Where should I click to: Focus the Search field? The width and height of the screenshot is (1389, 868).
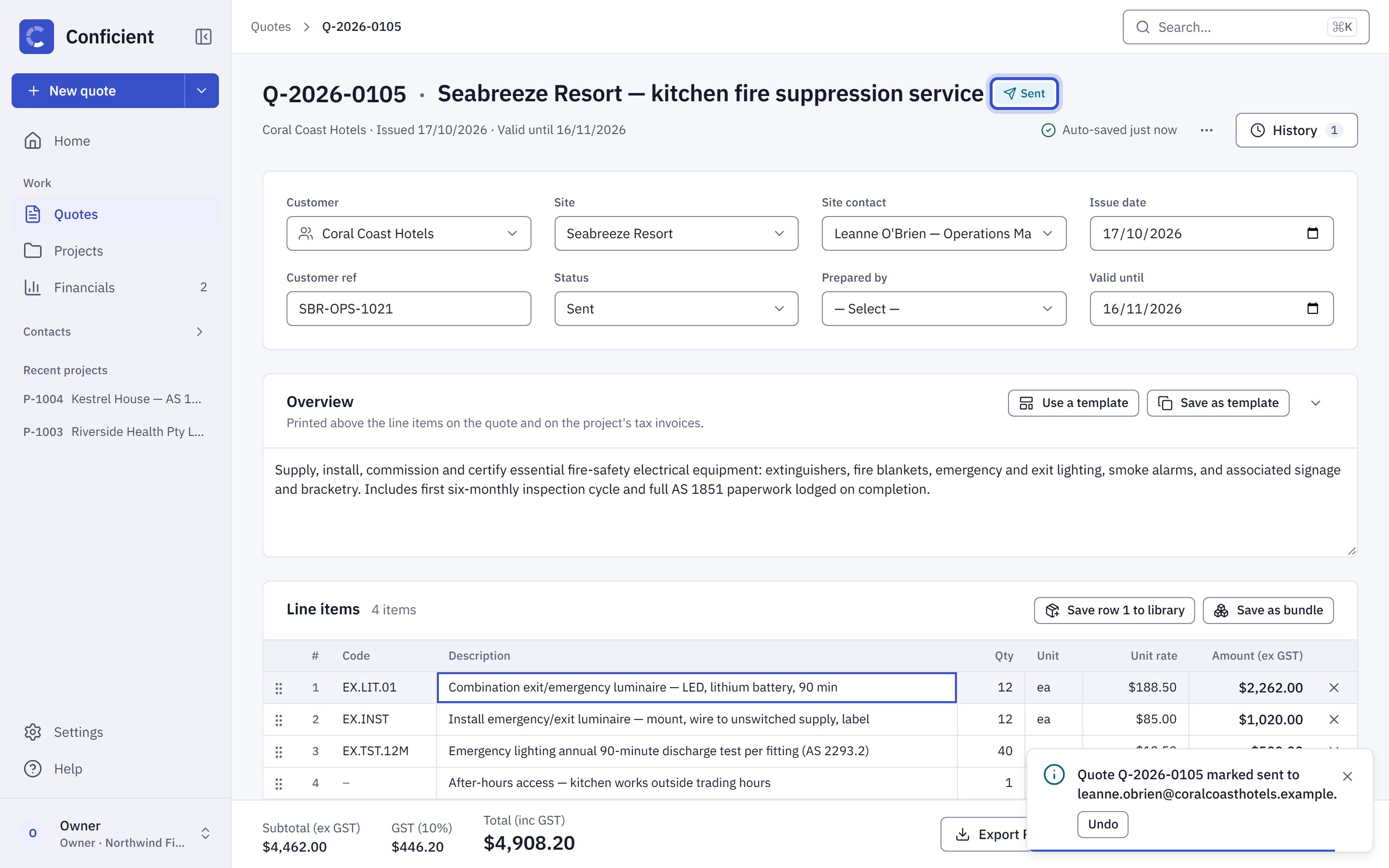(1245, 27)
